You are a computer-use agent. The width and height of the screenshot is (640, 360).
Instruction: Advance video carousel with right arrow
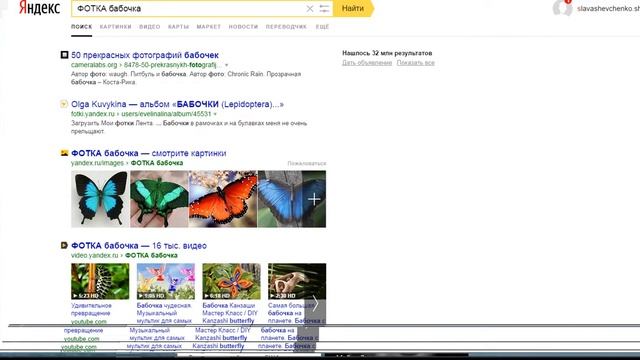(x=315, y=304)
